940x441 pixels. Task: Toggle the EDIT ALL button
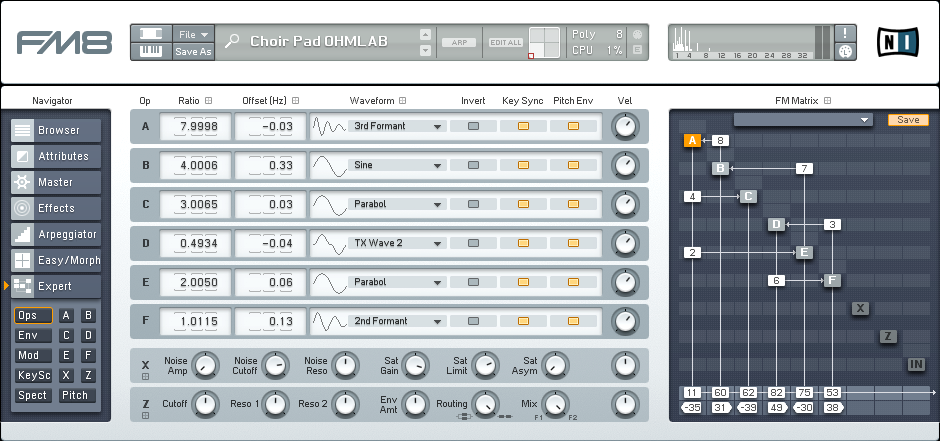(506, 43)
